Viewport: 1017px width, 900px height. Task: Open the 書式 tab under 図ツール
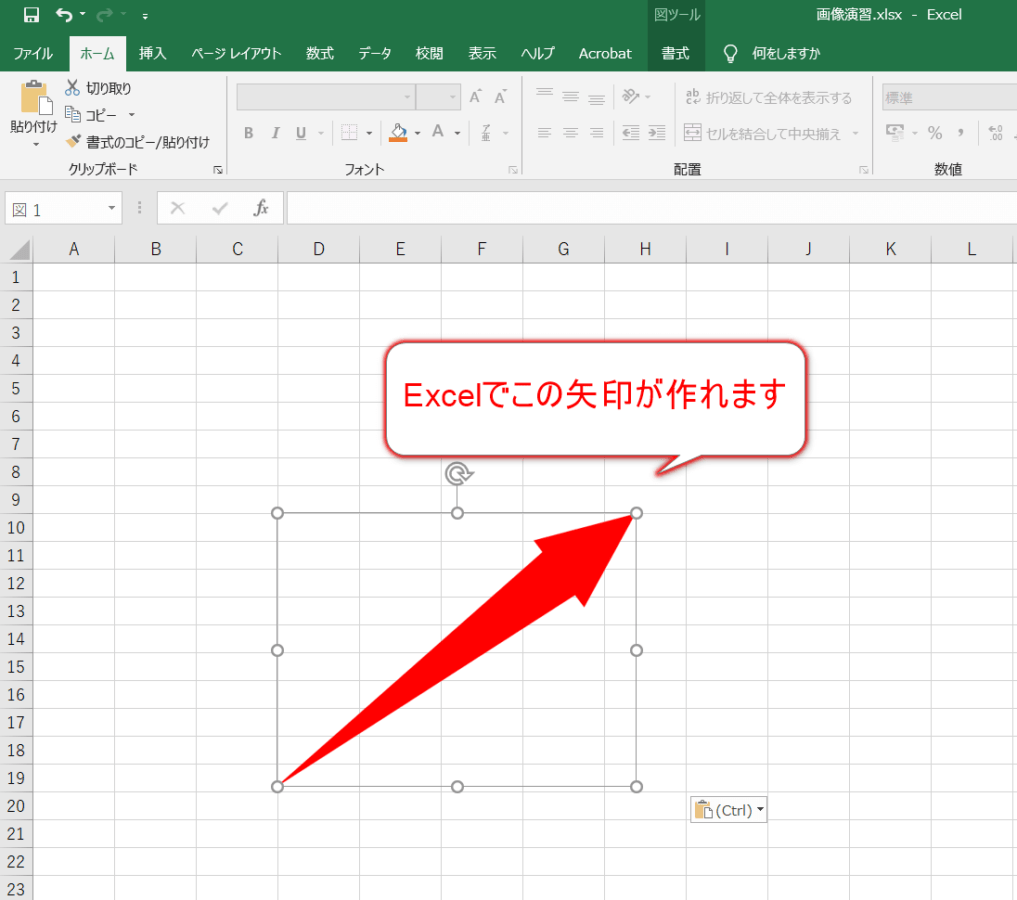tap(675, 53)
